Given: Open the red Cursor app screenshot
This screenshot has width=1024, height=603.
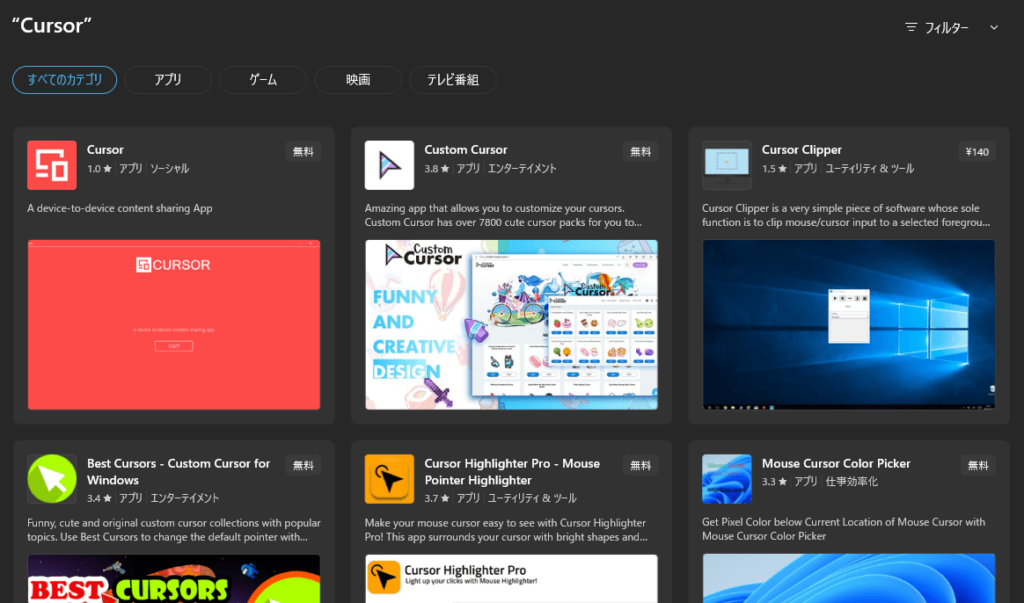Looking at the screenshot, I should click(174, 325).
